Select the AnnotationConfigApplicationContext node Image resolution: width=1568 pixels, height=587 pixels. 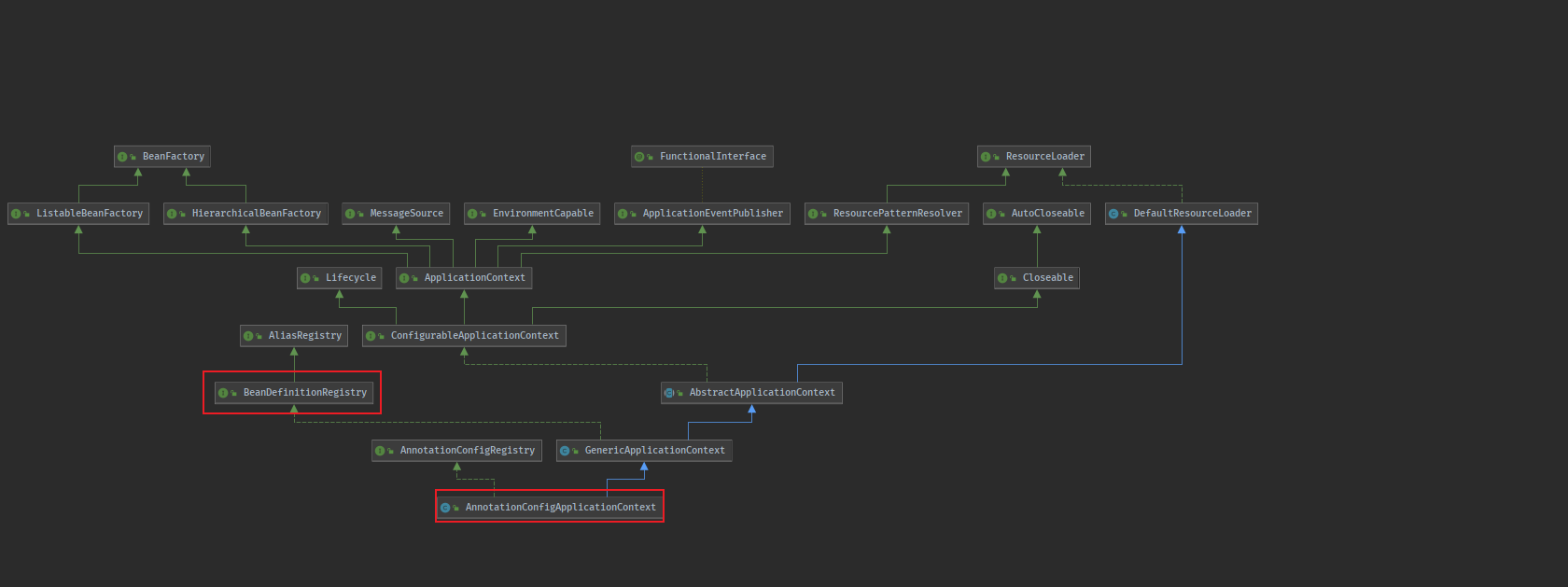click(x=550, y=508)
